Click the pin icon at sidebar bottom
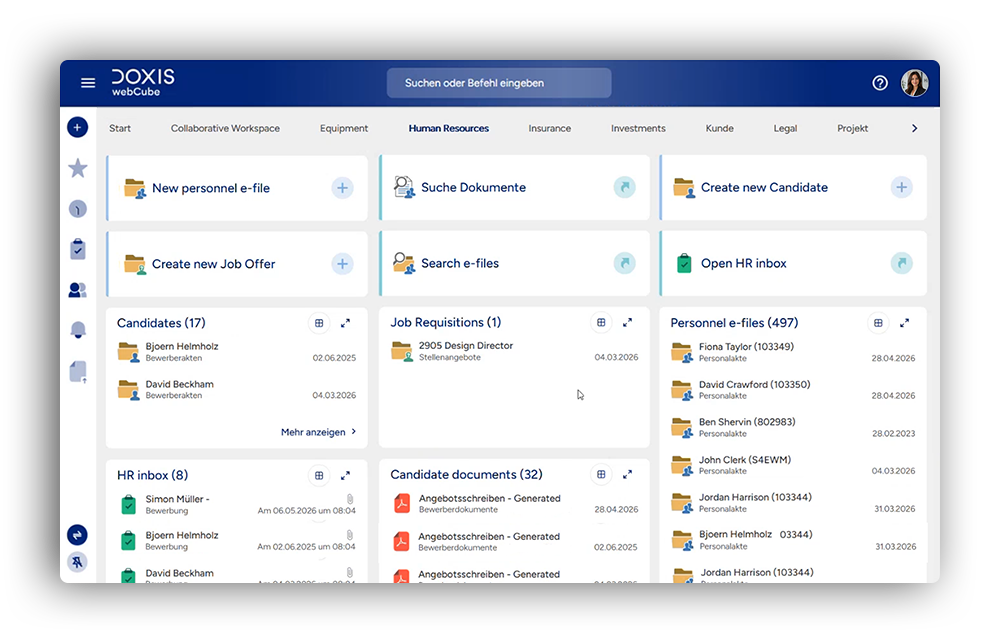Image resolution: width=1000 pixels, height=643 pixels. [x=77, y=562]
